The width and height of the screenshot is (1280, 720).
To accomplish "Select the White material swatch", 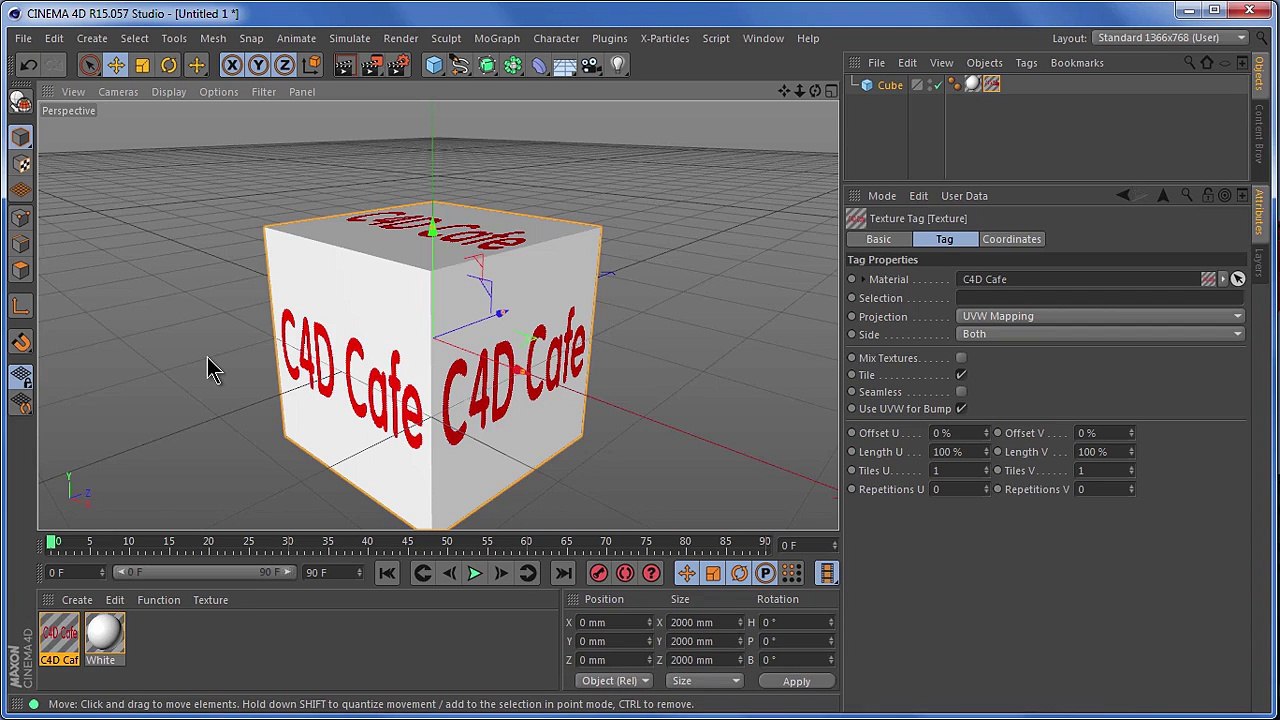I will [x=104, y=639].
